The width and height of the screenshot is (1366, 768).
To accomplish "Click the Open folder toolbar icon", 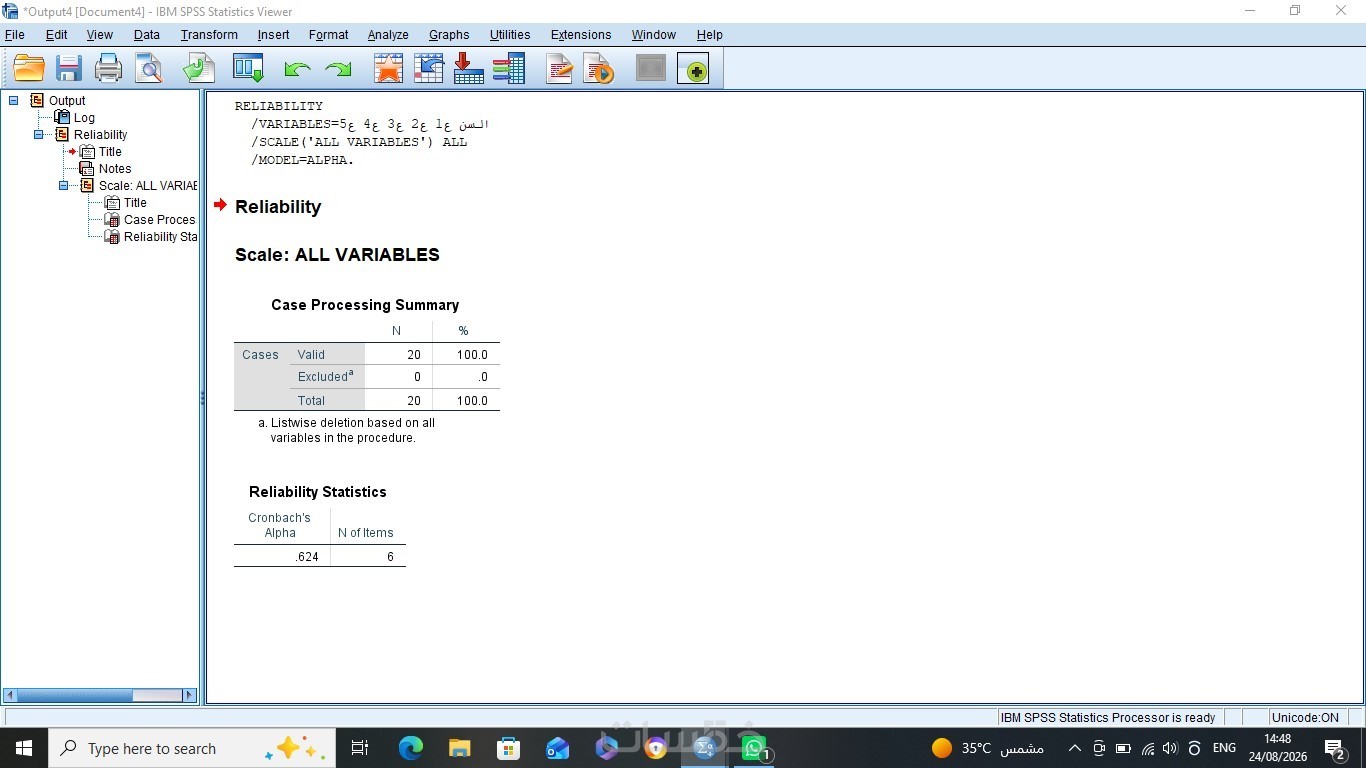I will (29, 69).
